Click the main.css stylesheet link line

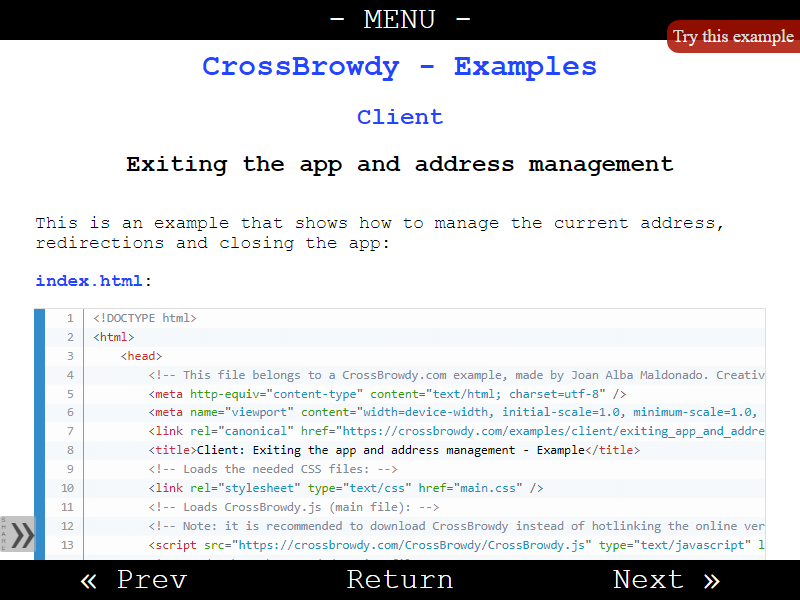point(346,488)
